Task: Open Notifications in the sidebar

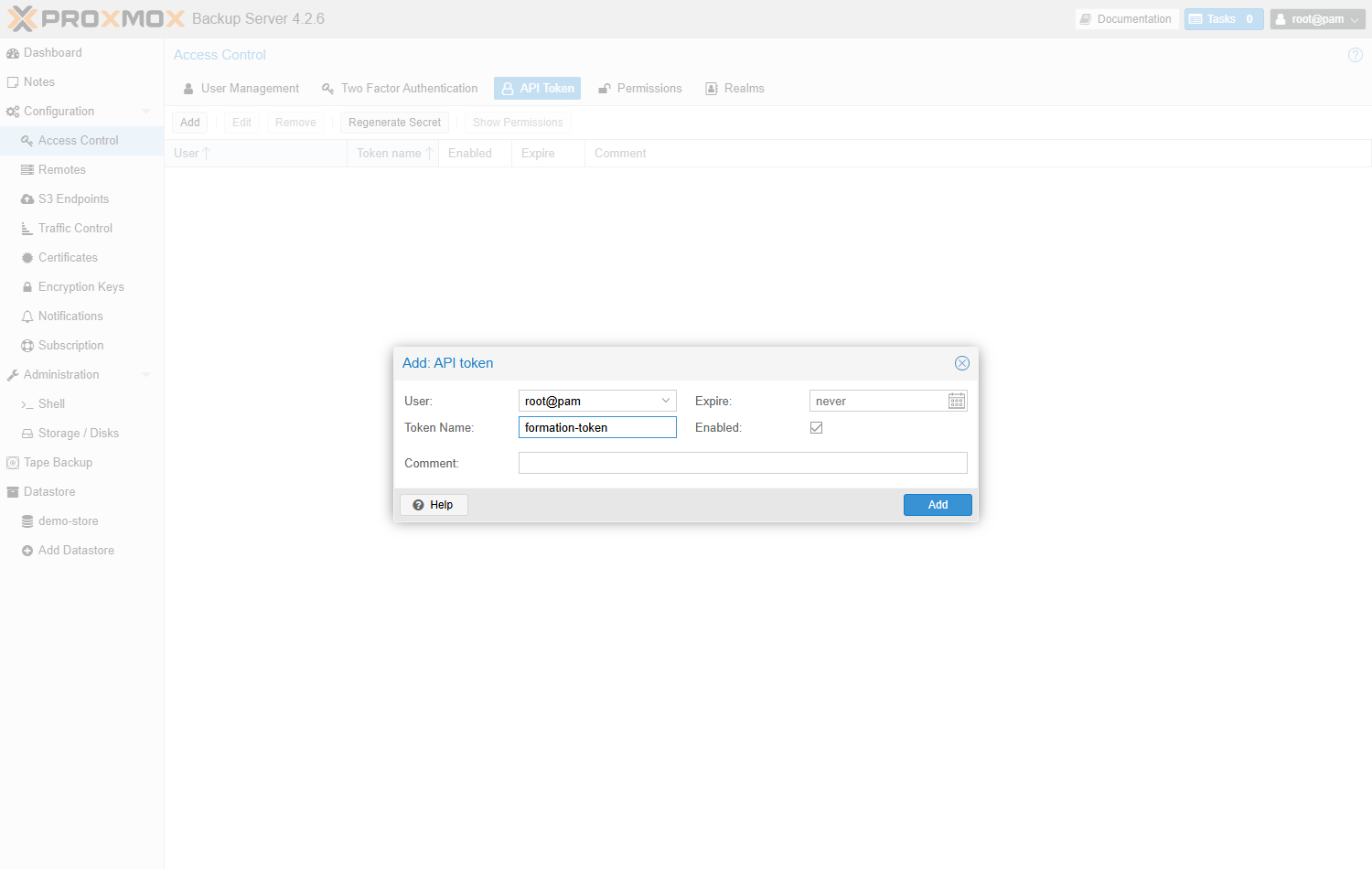Action: [82, 316]
